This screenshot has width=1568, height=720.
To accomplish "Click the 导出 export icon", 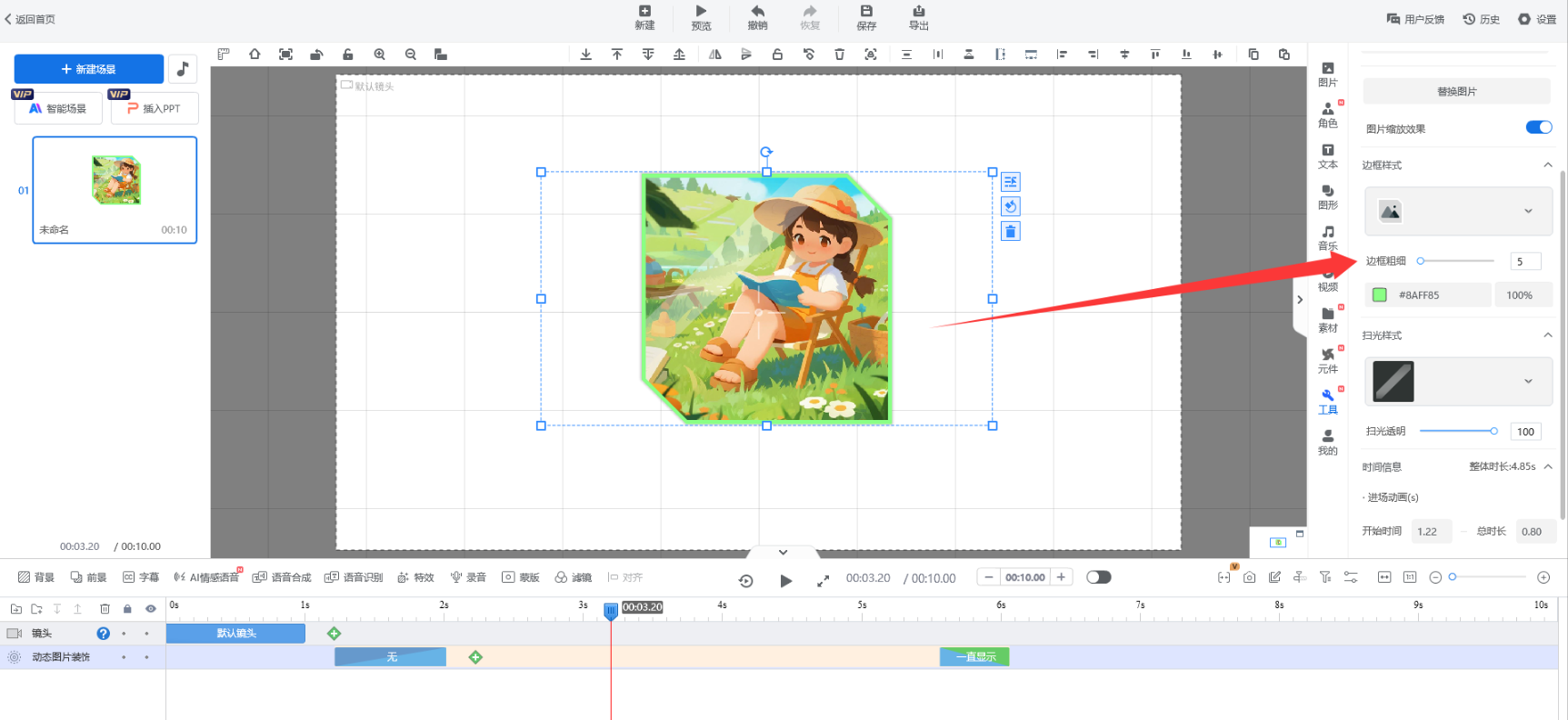I will pyautogui.click(x=918, y=16).
